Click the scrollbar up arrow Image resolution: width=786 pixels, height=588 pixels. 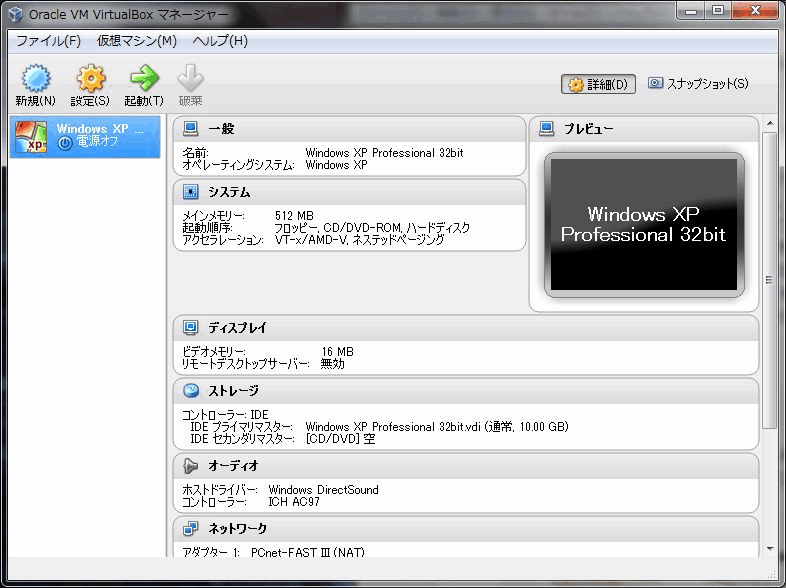point(770,123)
